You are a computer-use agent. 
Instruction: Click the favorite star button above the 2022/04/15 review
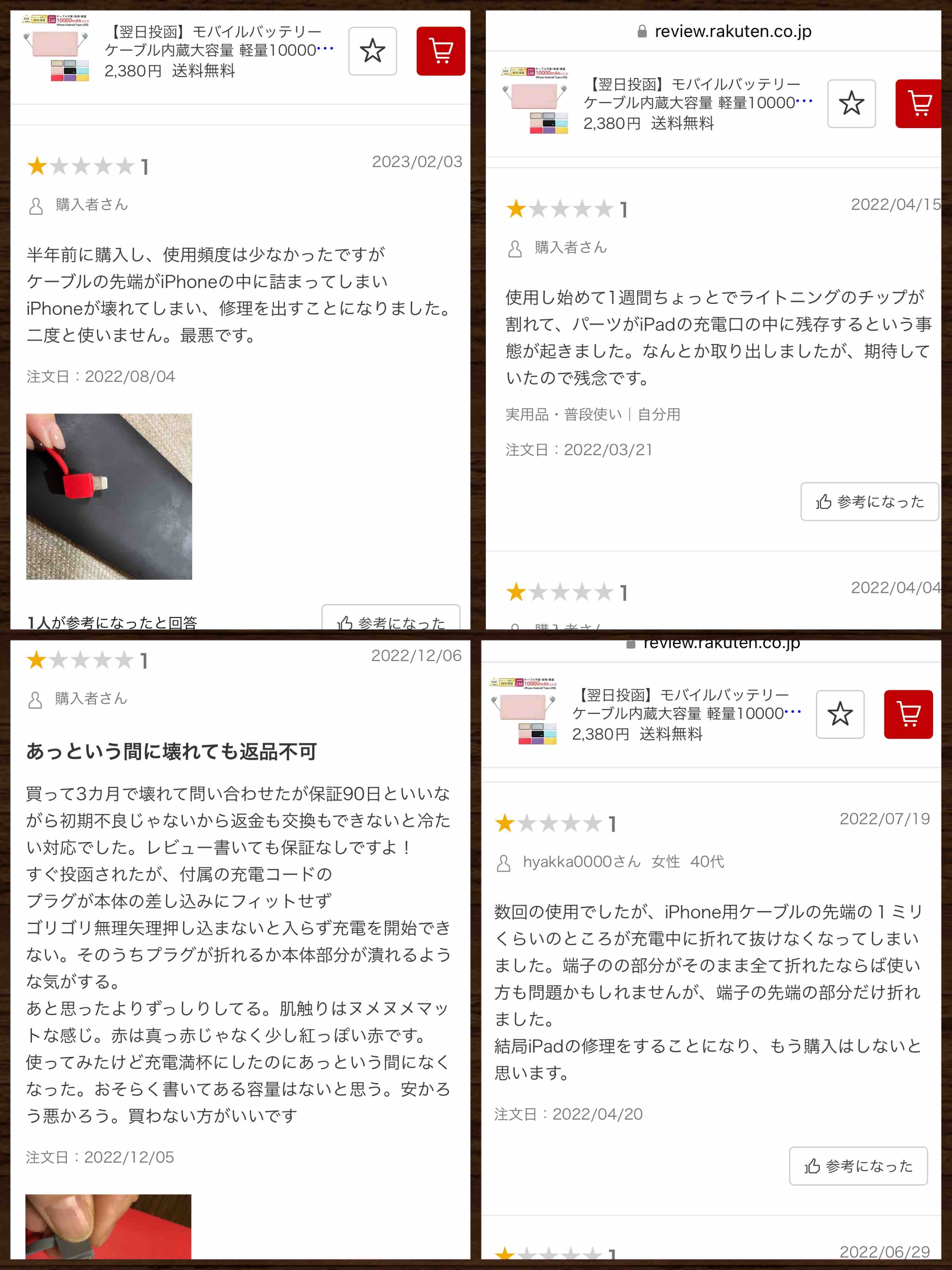point(851,103)
